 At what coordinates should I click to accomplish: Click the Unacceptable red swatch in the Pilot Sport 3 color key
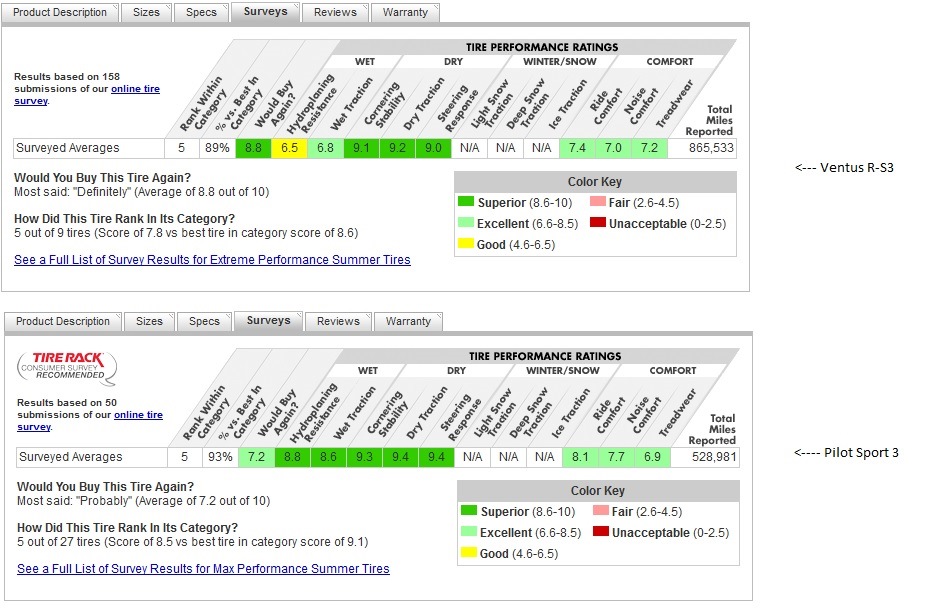601,532
